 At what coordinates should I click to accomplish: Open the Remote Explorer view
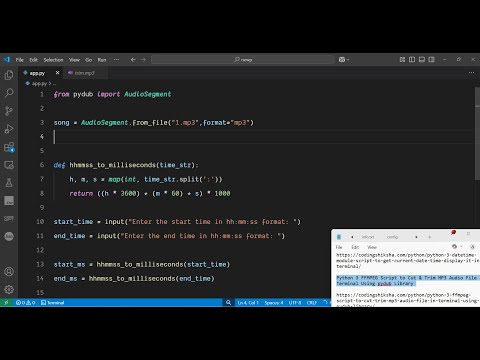click(9, 165)
